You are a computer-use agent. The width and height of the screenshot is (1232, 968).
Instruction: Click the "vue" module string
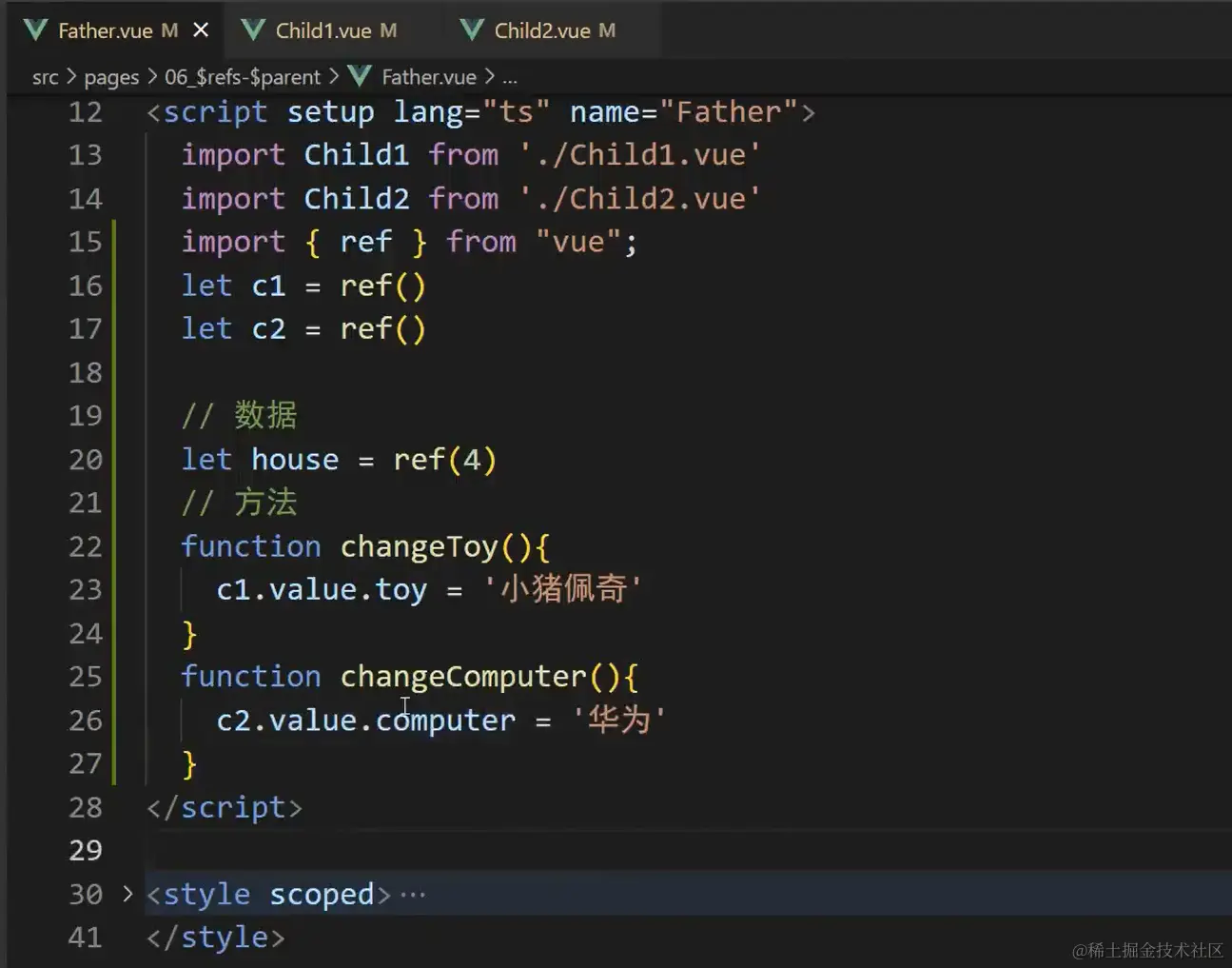pos(578,242)
